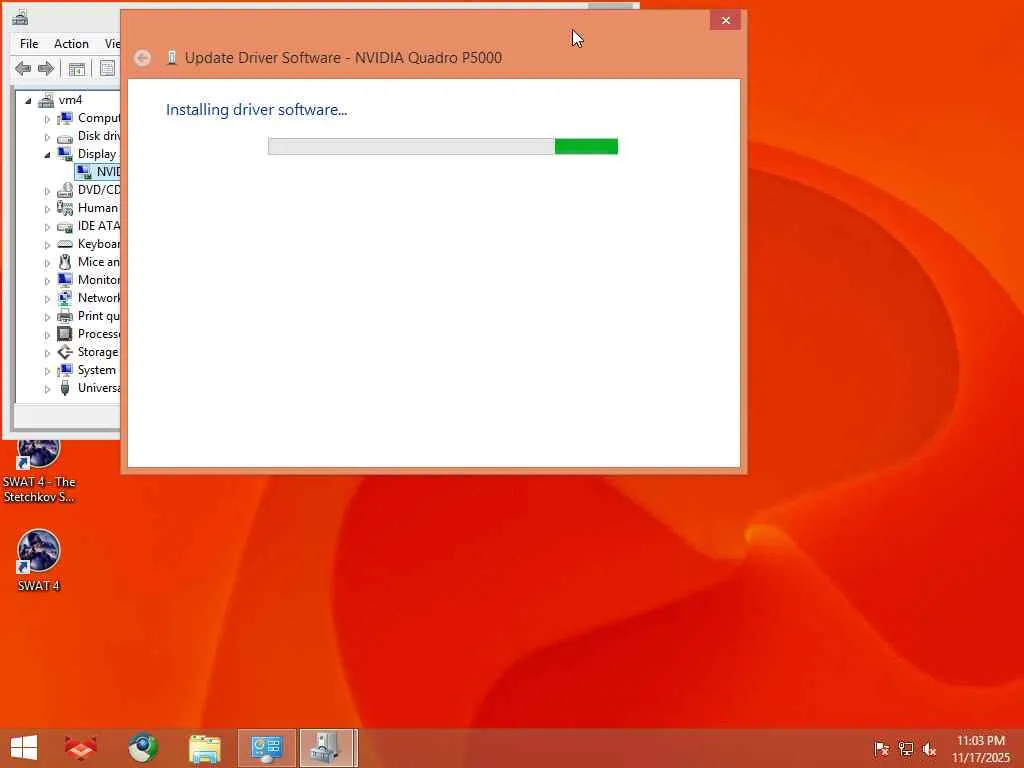Viewport: 1024px width, 768px height.
Task: Close the Update Driver Software dialog
Action: pos(726,20)
